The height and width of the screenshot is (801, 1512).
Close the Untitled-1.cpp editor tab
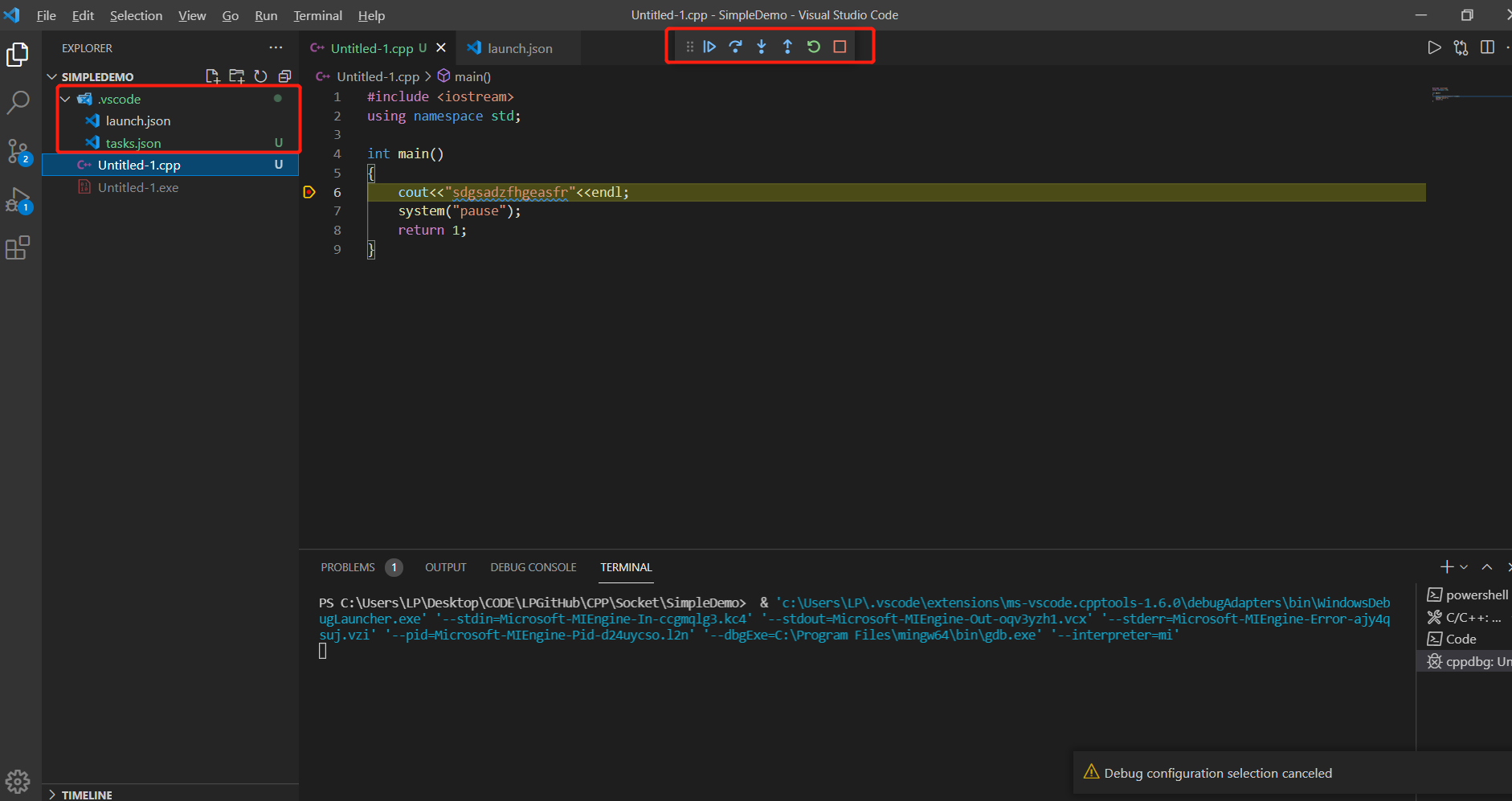point(441,48)
